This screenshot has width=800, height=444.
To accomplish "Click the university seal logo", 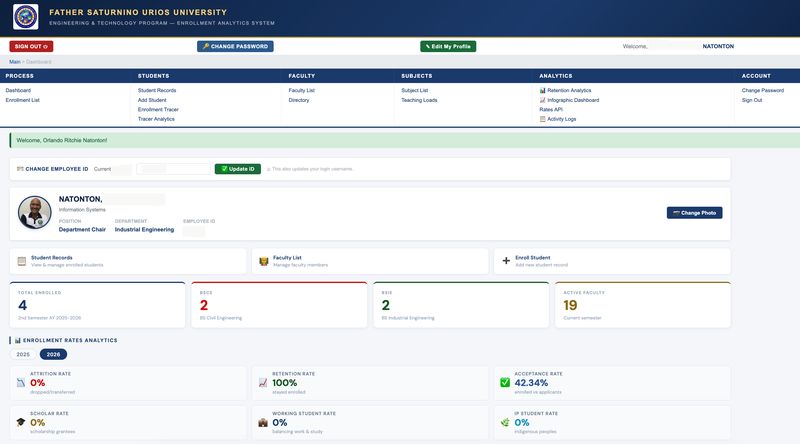I will tap(26, 17).
